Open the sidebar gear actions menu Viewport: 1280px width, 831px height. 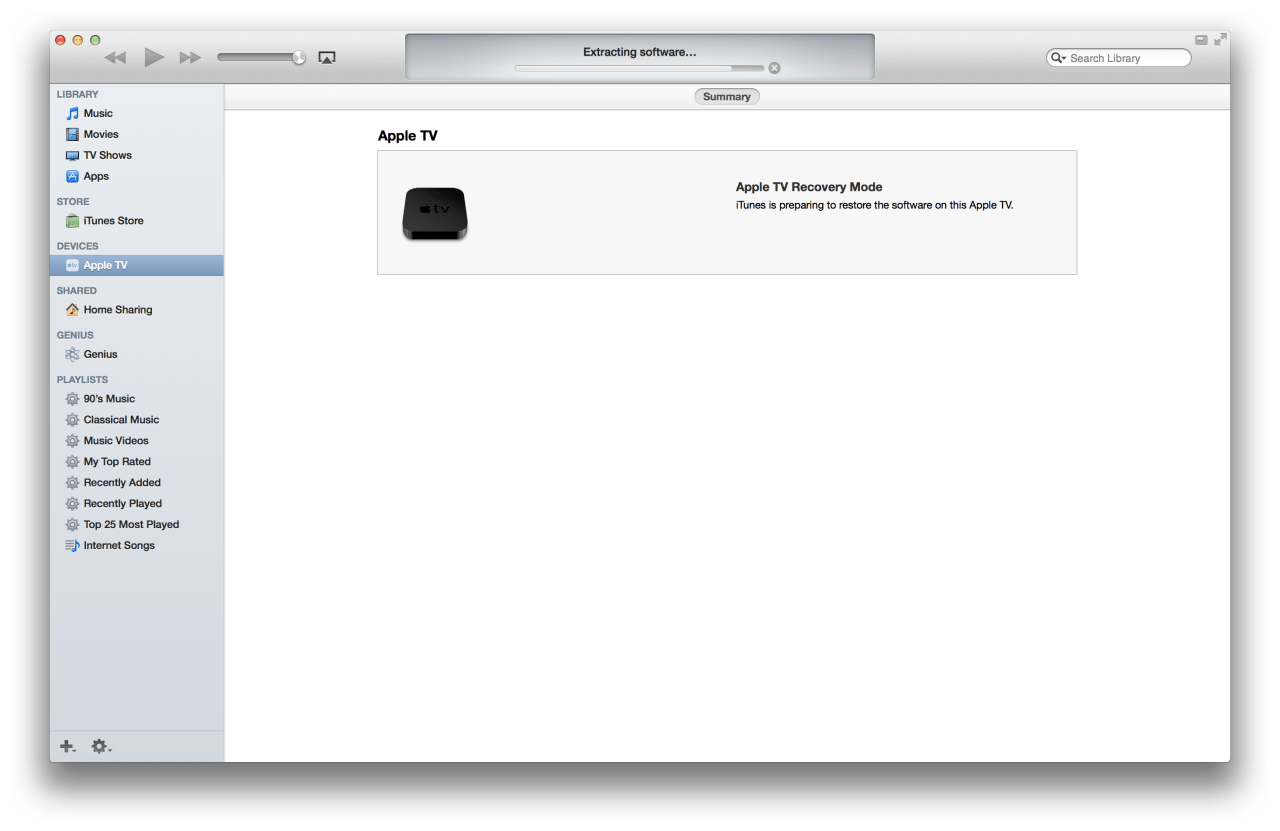coord(101,746)
